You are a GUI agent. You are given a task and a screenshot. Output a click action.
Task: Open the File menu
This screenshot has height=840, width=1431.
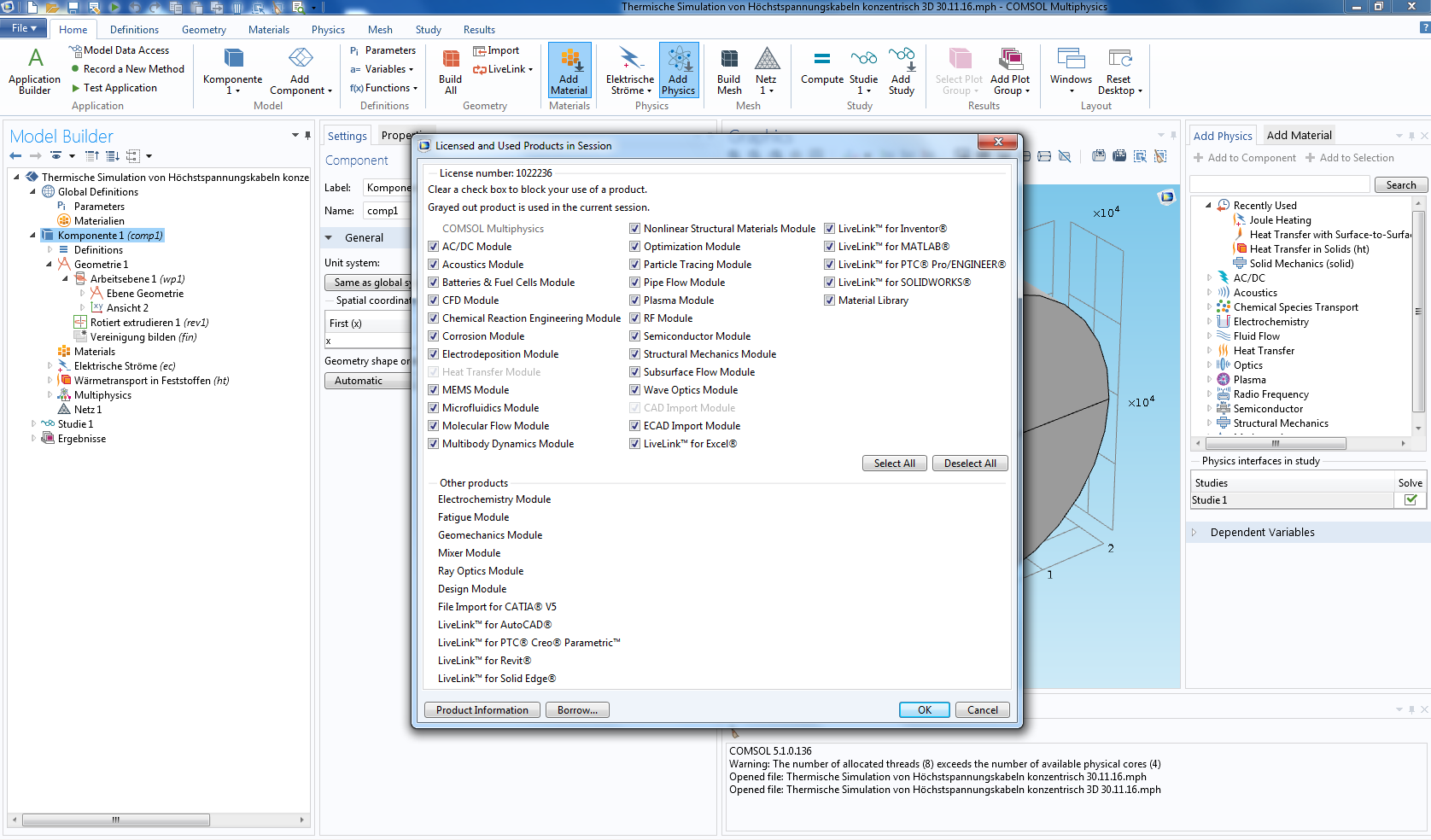click(24, 28)
